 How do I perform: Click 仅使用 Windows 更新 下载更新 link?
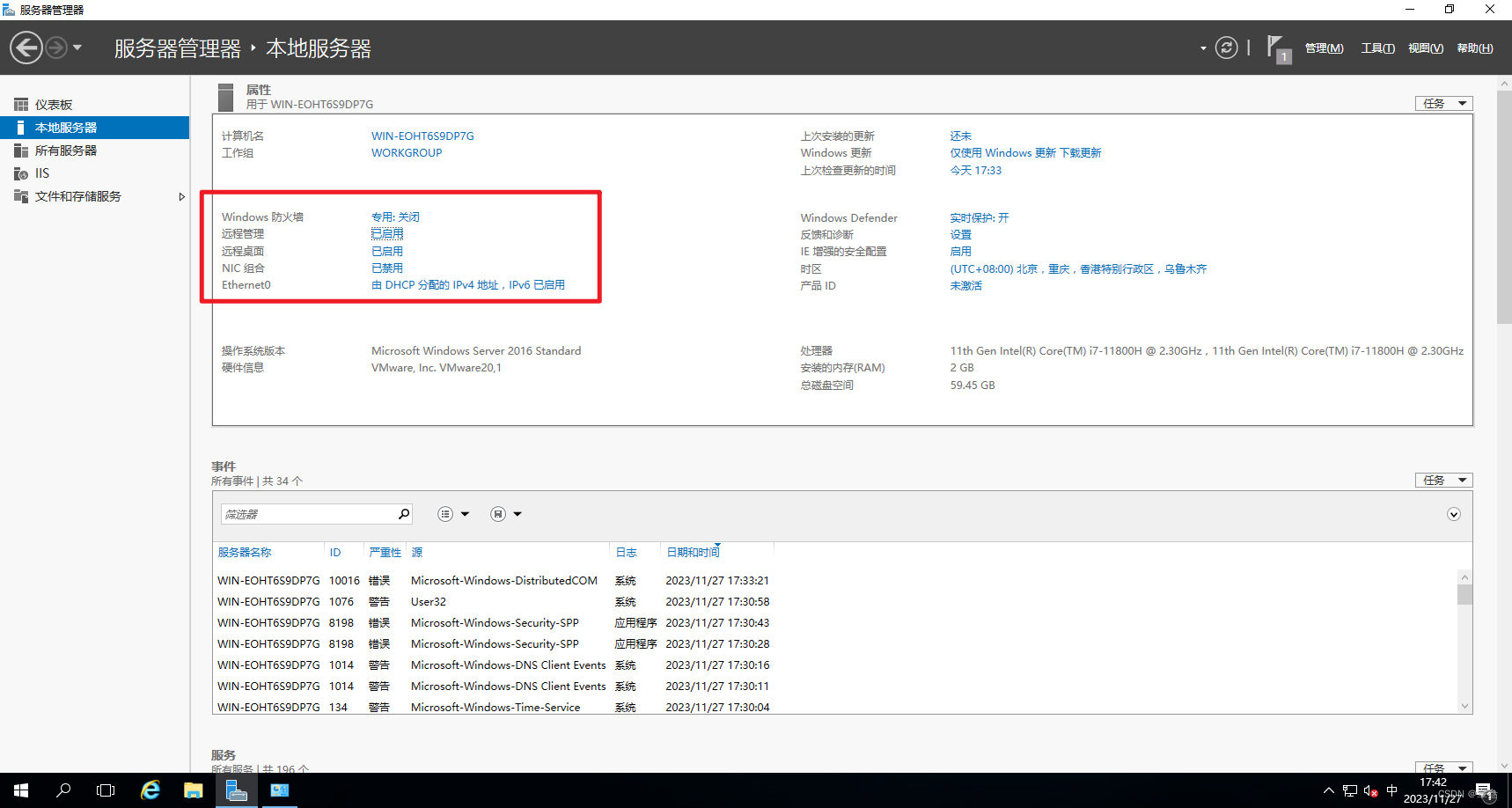point(1025,153)
